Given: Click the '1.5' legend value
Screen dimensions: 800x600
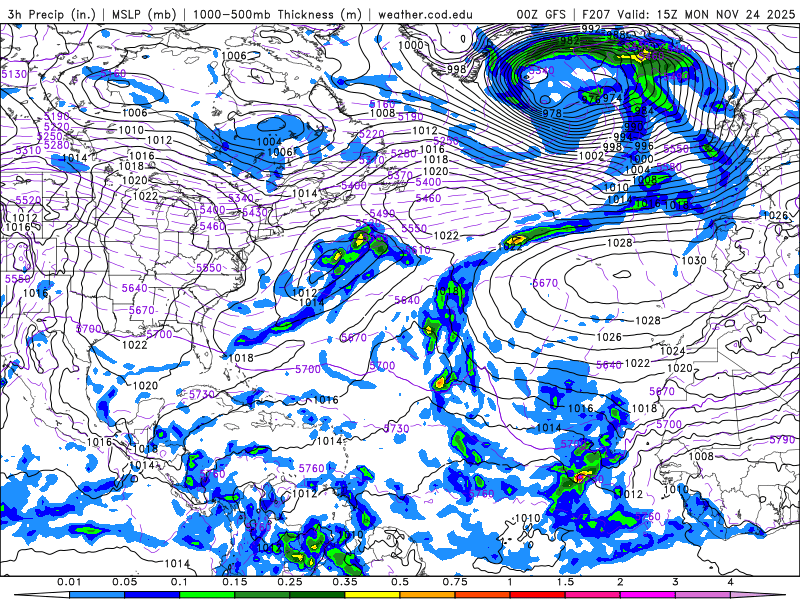Looking at the screenshot, I should tap(565, 582).
